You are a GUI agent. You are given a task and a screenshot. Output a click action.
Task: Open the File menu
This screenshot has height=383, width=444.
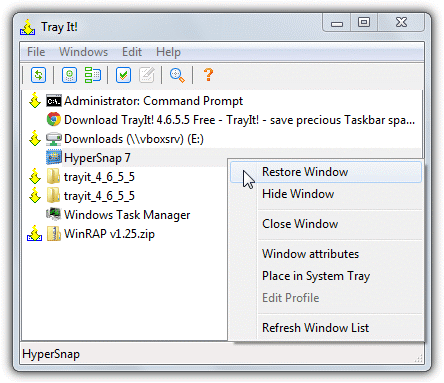(36, 52)
